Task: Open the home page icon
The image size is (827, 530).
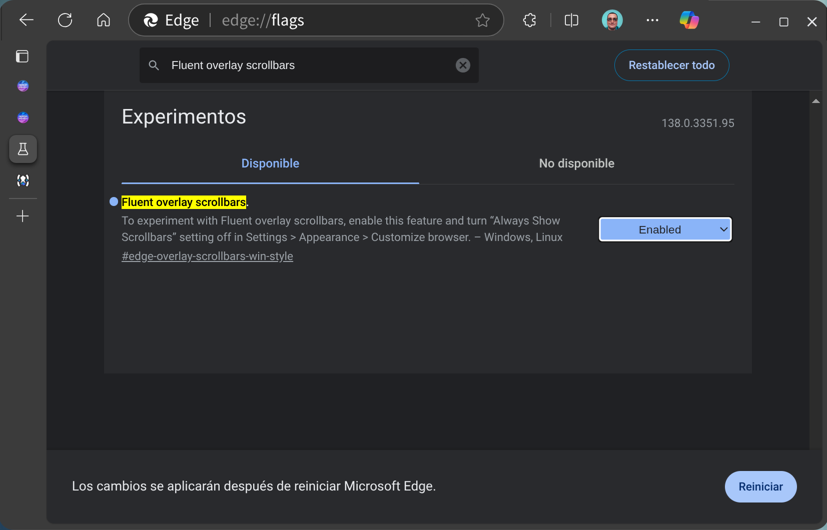Action: 103,20
